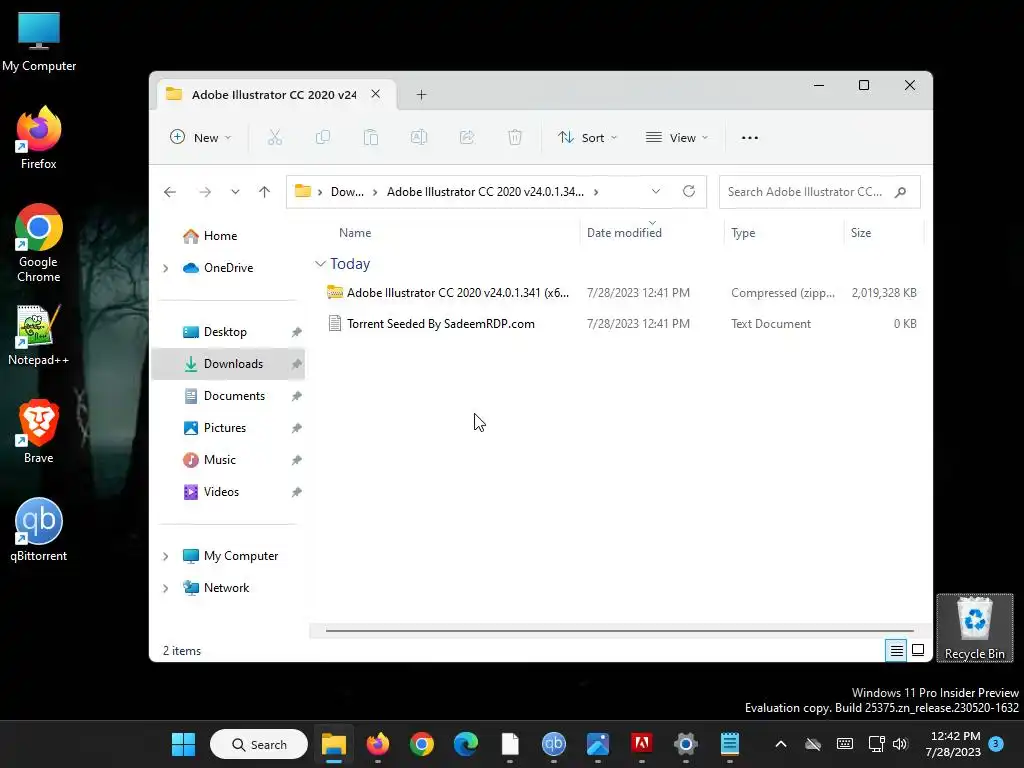The image size is (1024, 768).
Task: Click Dow... breadcrumb in address bar
Action: [347, 192]
